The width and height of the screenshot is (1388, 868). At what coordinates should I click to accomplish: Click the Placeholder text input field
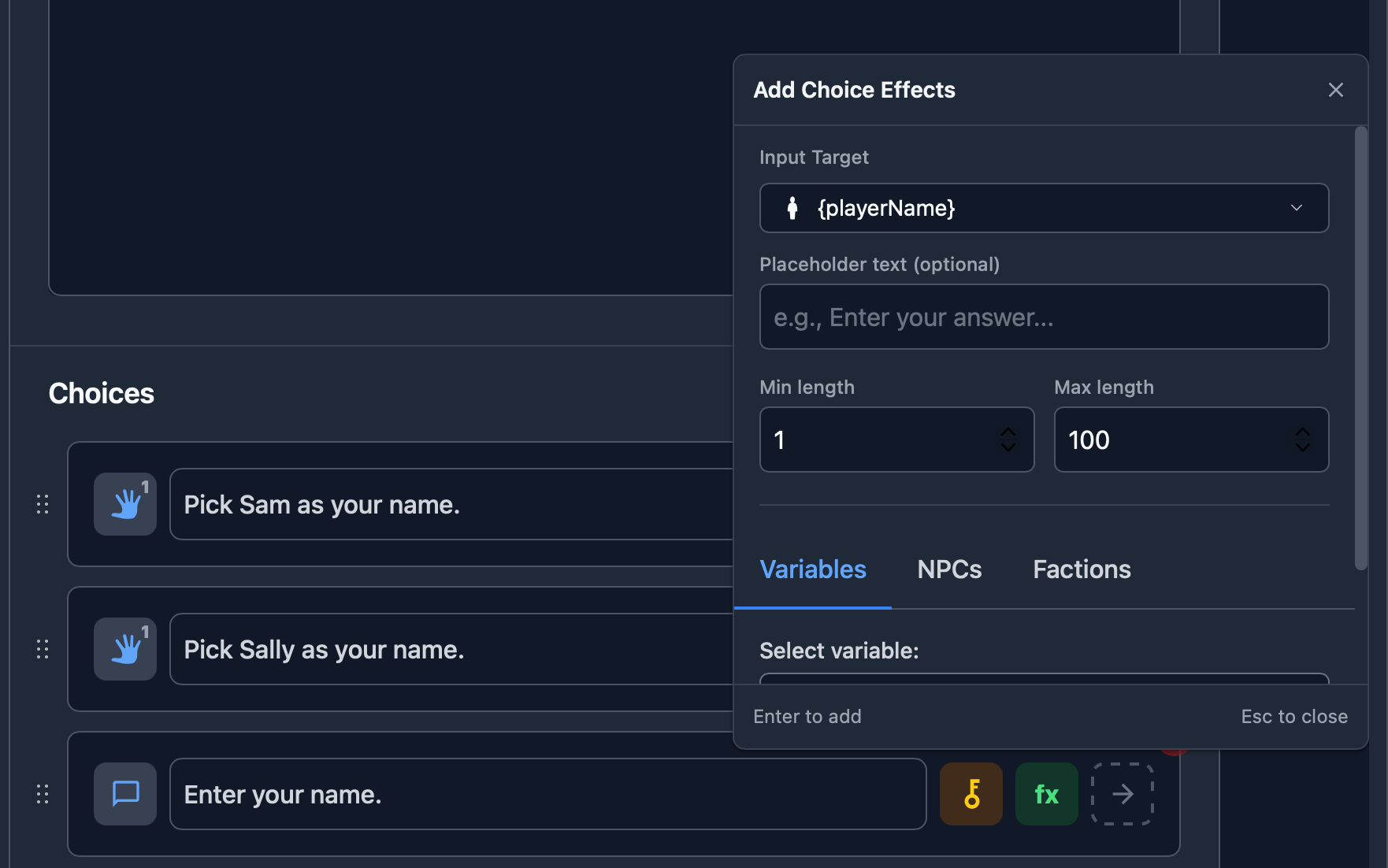pos(1044,317)
